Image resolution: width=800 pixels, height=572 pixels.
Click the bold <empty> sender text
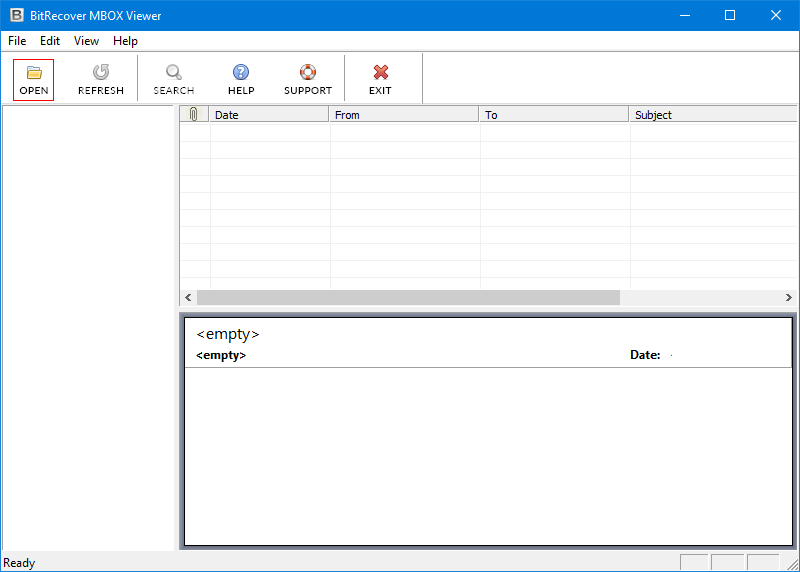pyautogui.click(x=221, y=355)
